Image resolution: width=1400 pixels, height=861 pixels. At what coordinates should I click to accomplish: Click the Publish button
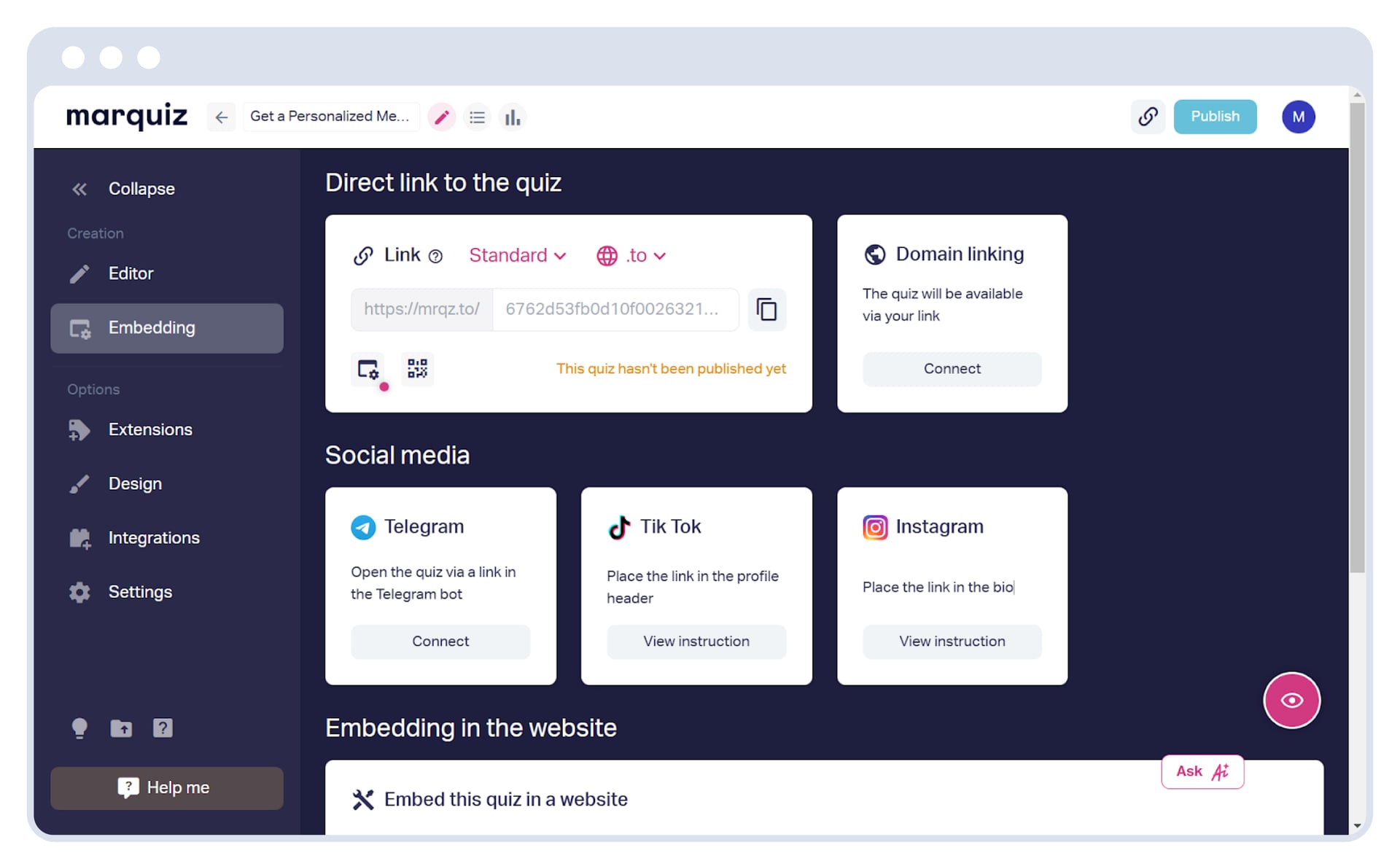pyautogui.click(x=1215, y=117)
